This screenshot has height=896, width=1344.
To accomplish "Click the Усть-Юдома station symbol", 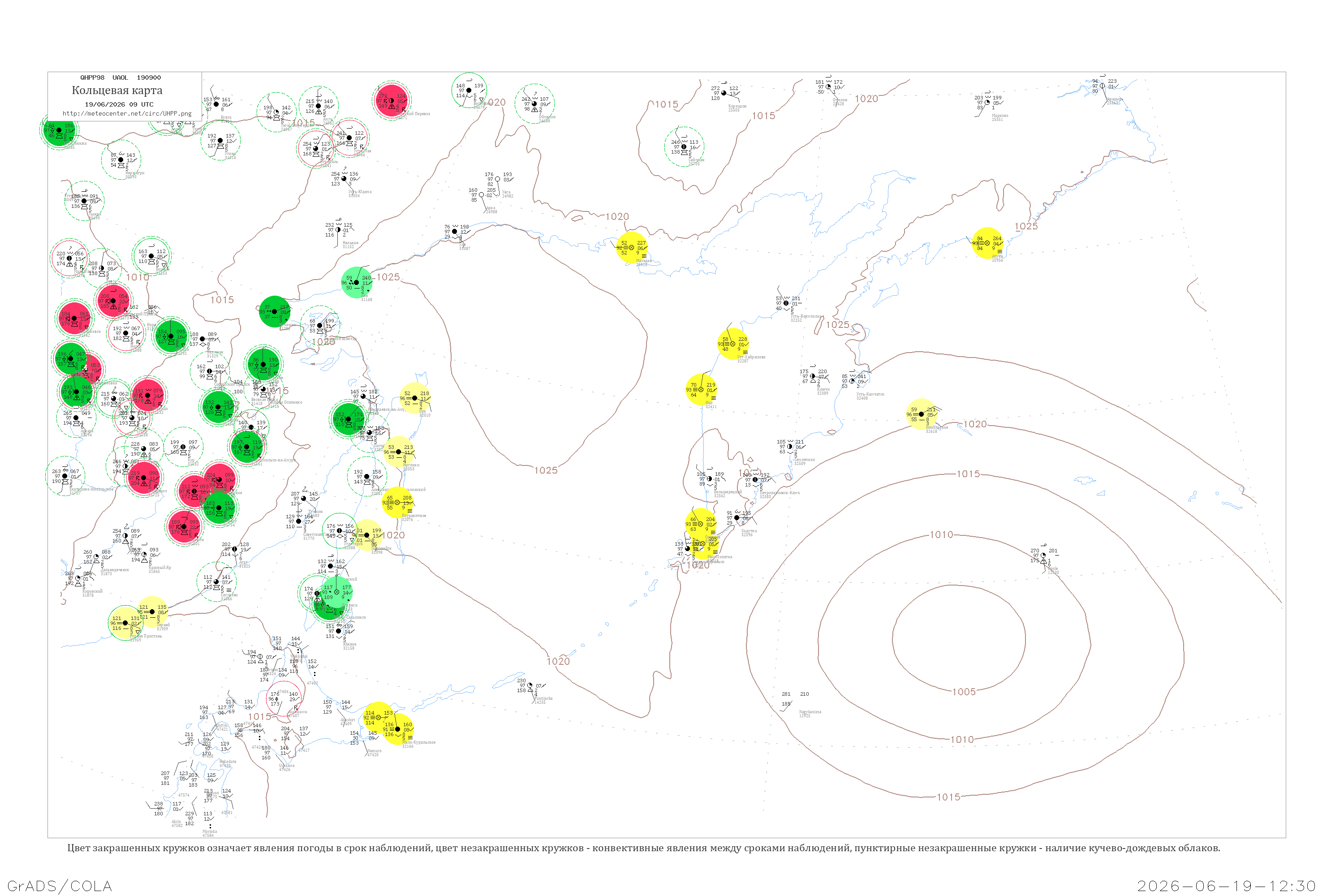I will (345, 179).
